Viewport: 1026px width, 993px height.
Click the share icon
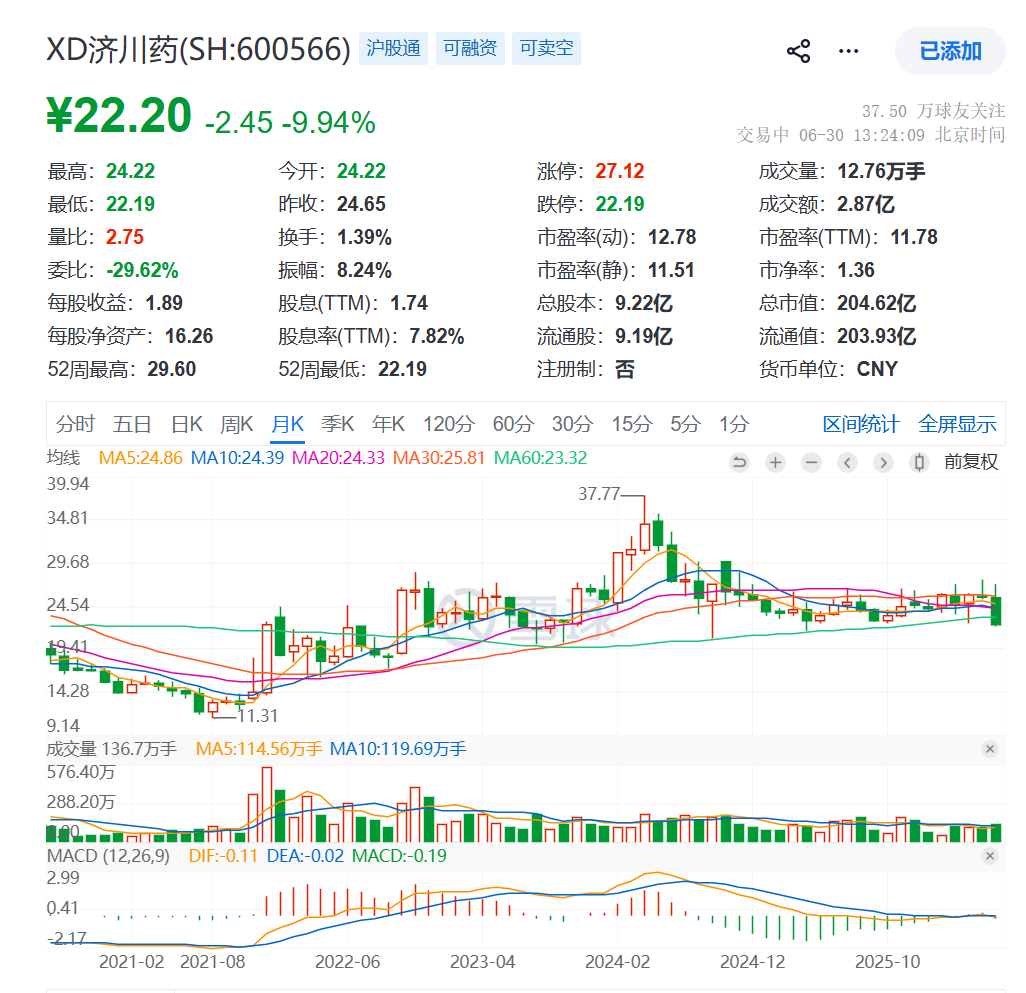click(x=798, y=51)
